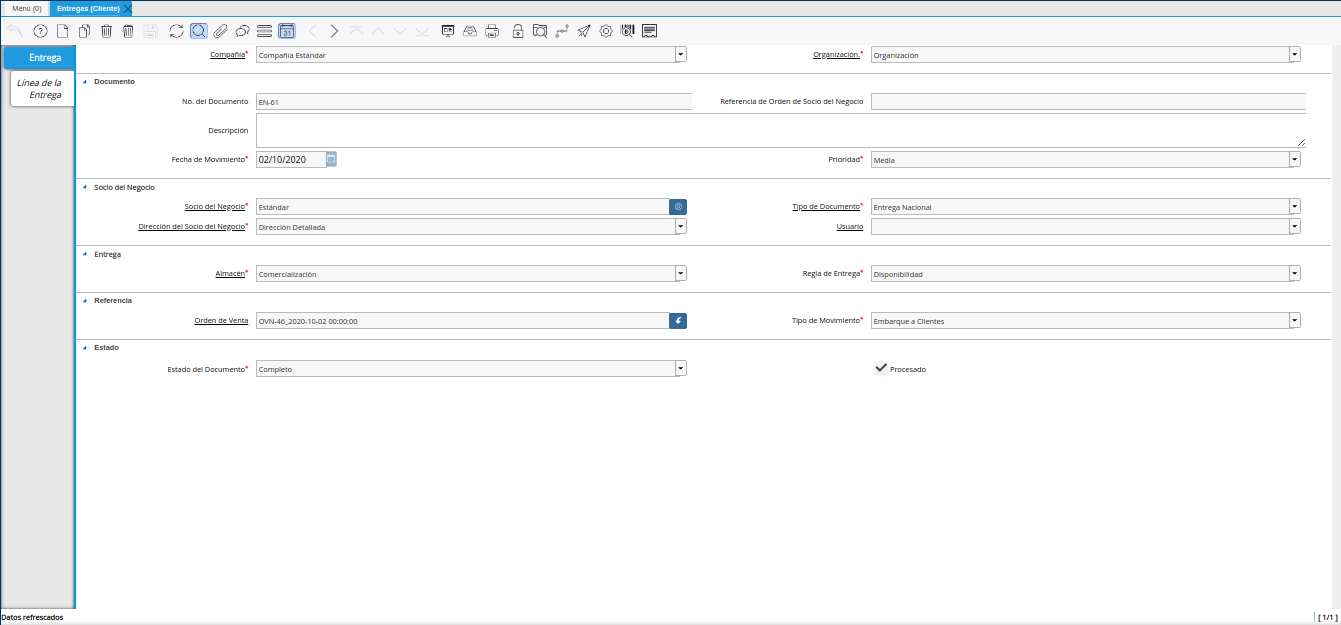
Task: Close the Entregas (Cliente) tab
Action: (x=127, y=8)
